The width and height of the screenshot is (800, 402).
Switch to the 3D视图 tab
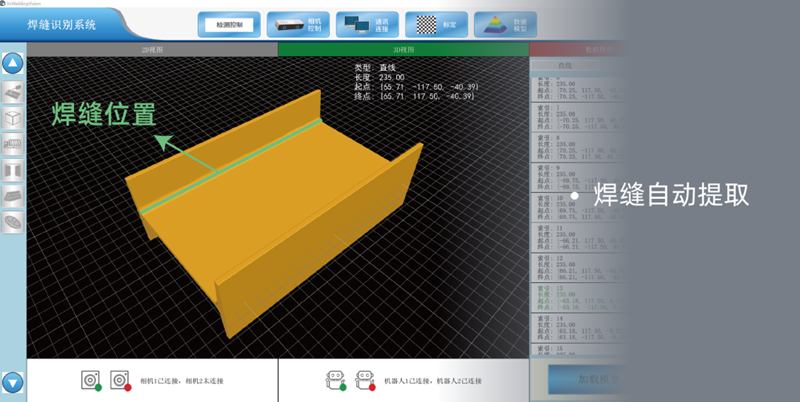[x=403, y=48]
